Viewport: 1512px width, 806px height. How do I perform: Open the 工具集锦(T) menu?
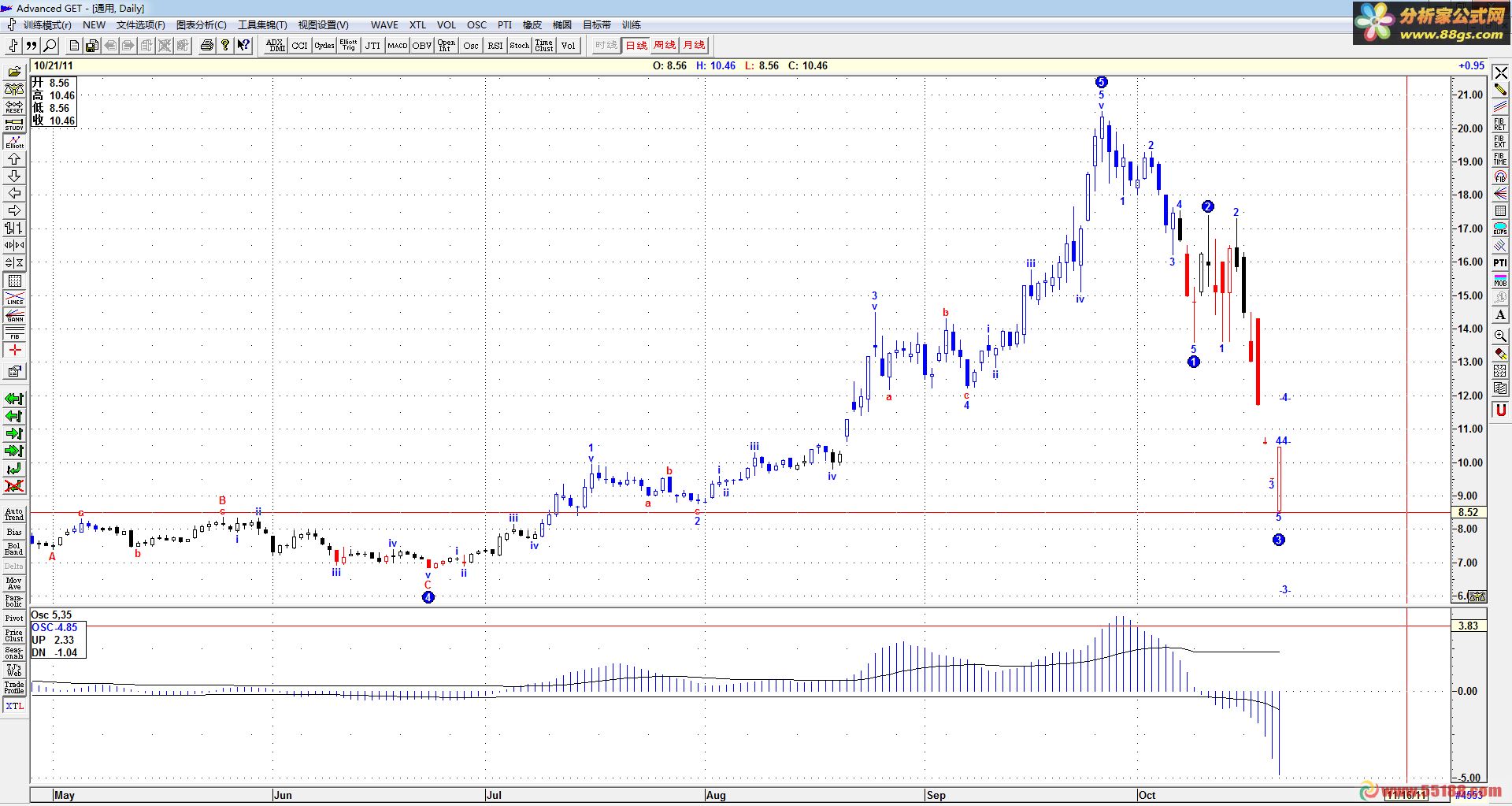[262, 25]
